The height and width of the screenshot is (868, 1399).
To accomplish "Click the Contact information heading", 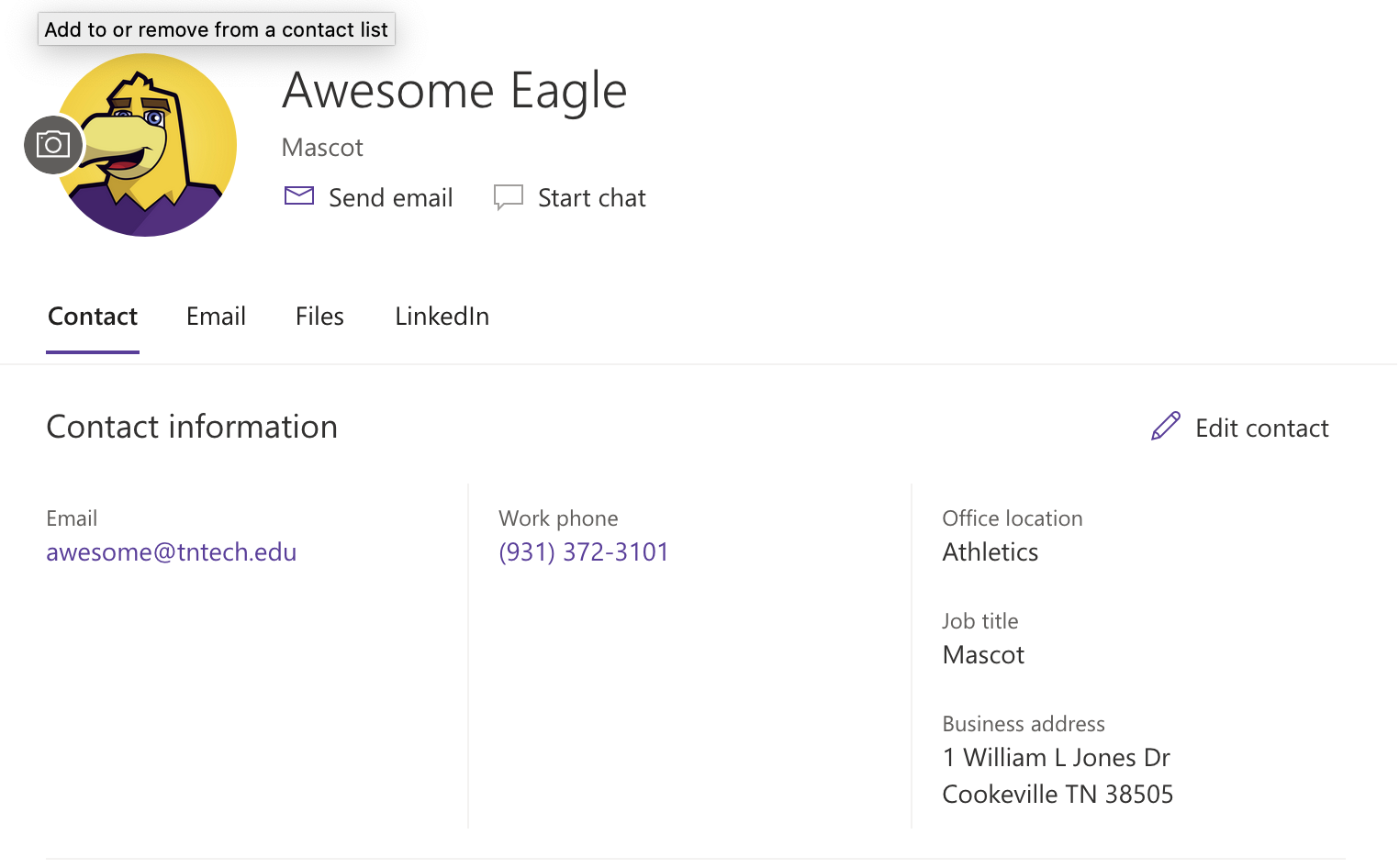I will [x=192, y=428].
